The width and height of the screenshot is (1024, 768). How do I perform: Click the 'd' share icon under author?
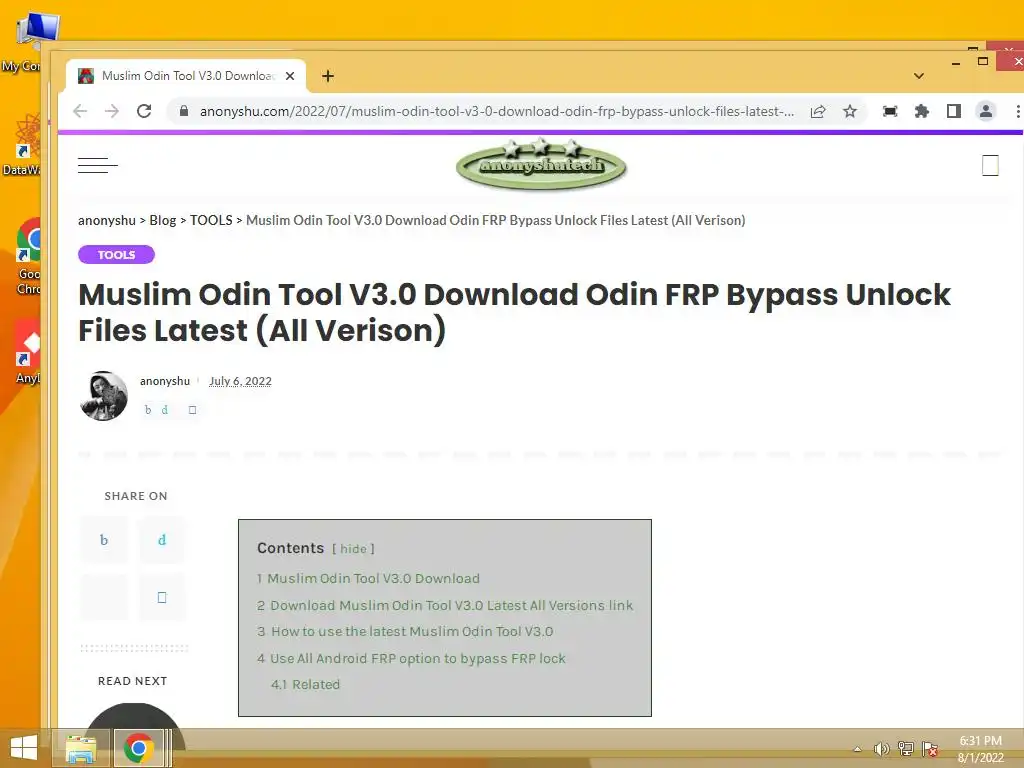[165, 409]
